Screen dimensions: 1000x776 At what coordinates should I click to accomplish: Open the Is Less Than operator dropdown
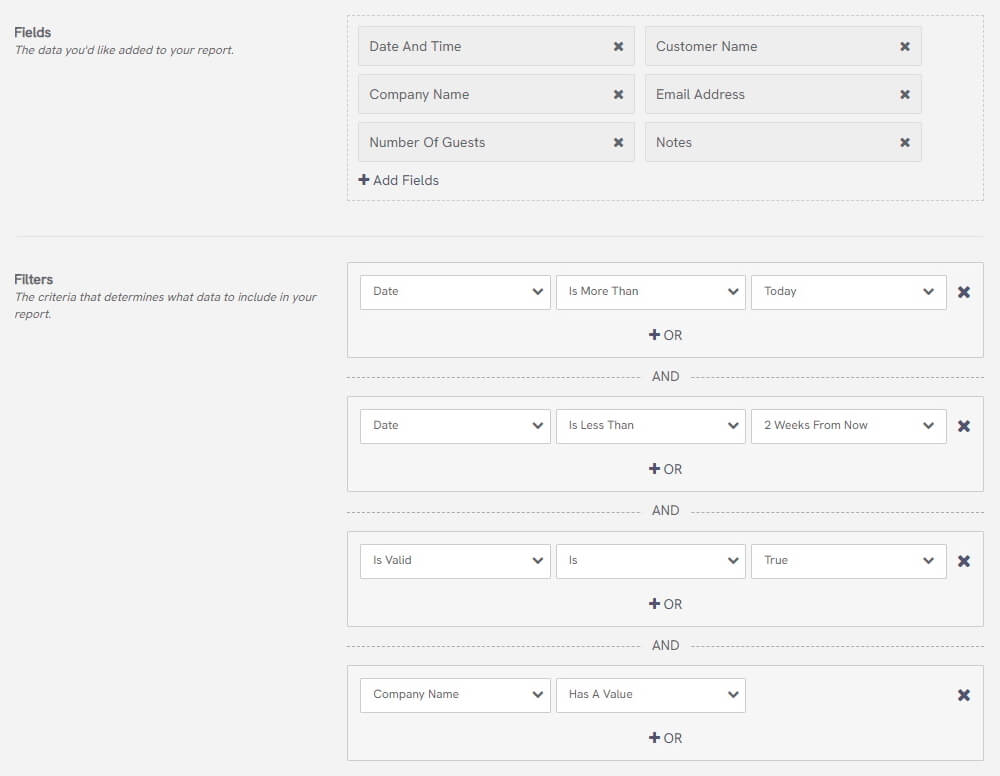click(651, 426)
